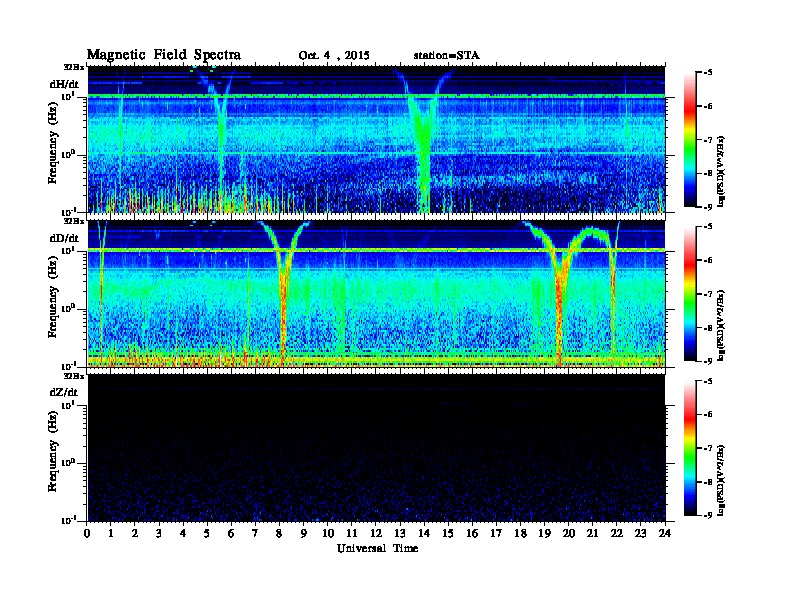The height and width of the screenshot is (612, 792).
Task: Click the '-5' tick on the dH/dt color bar
Action: pyautogui.click(x=708, y=72)
